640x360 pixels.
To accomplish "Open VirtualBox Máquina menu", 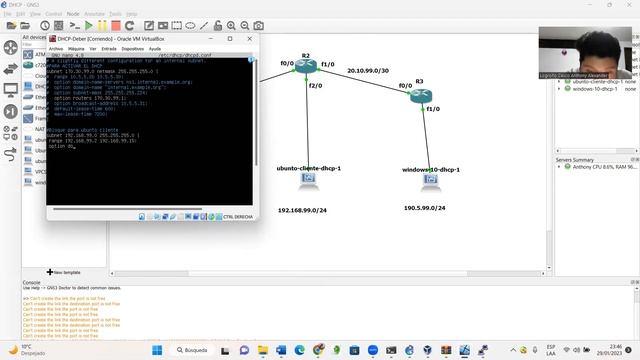I will point(76,49).
